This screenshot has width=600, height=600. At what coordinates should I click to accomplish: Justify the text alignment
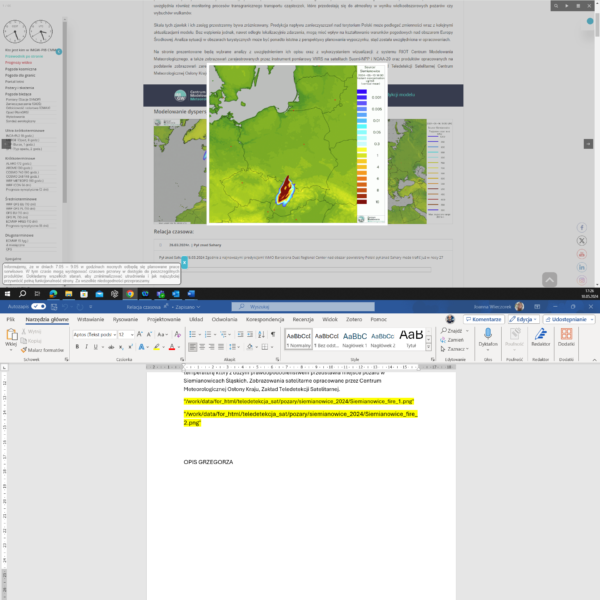pos(221,347)
